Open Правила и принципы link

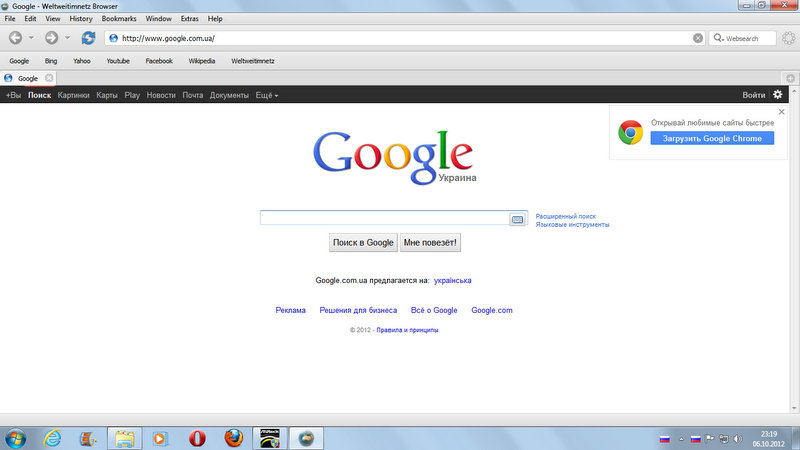[407, 330]
